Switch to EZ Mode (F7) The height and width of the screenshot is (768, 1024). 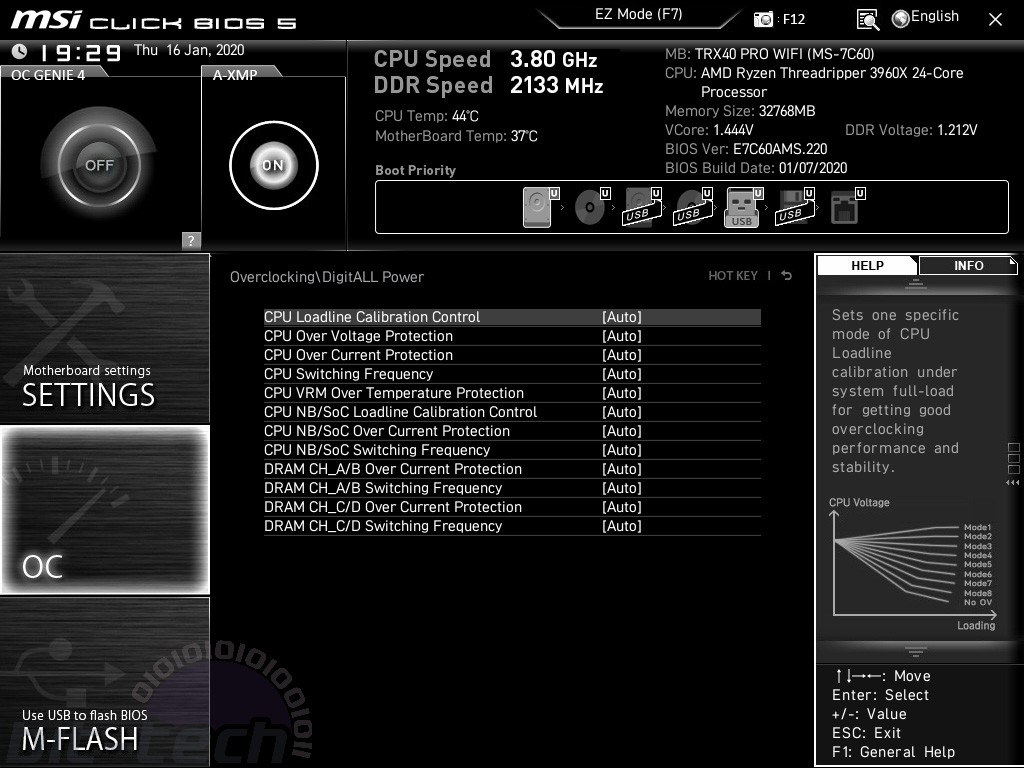639,15
